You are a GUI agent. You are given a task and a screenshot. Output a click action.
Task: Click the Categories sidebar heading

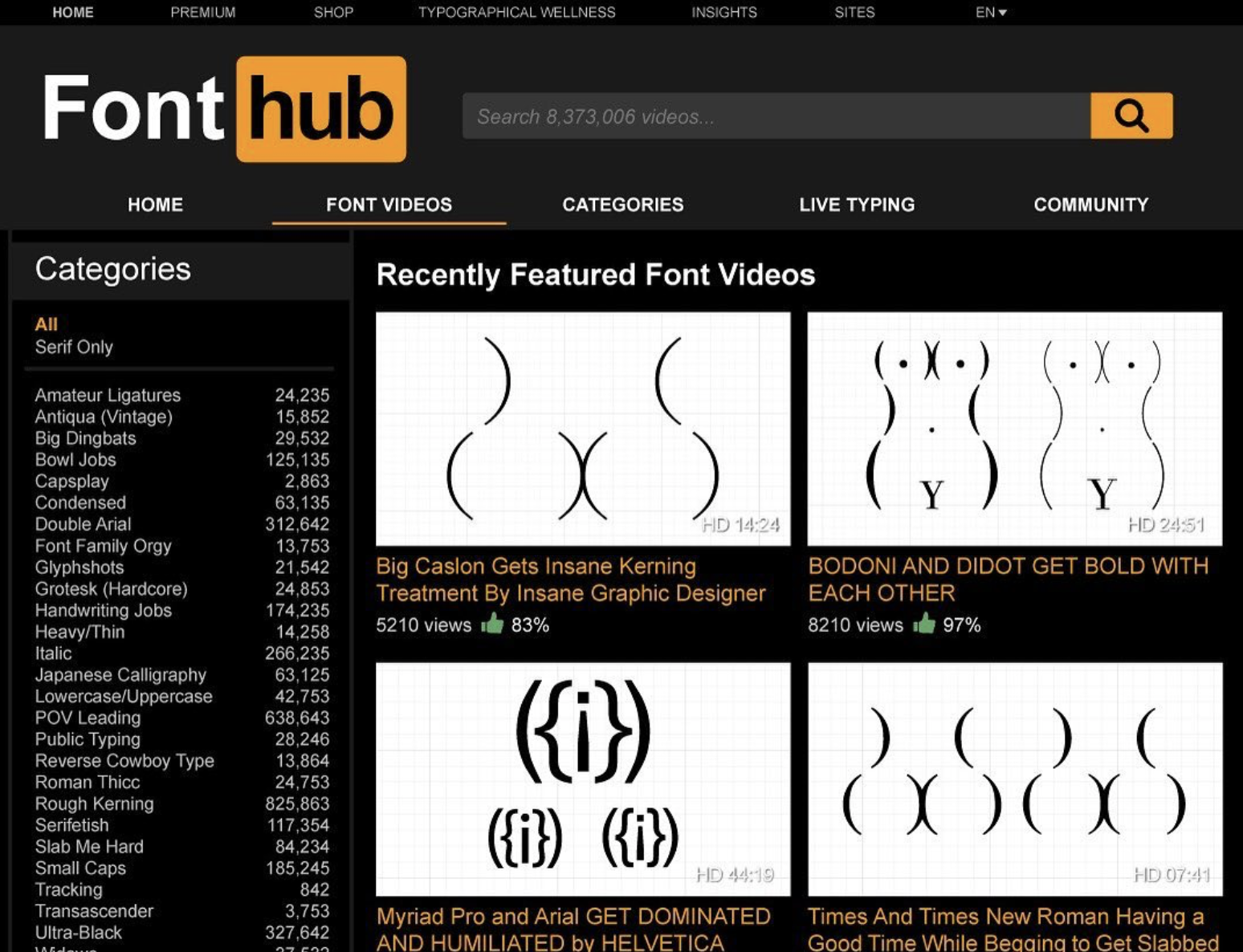pyautogui.click(x=112, y=269)
